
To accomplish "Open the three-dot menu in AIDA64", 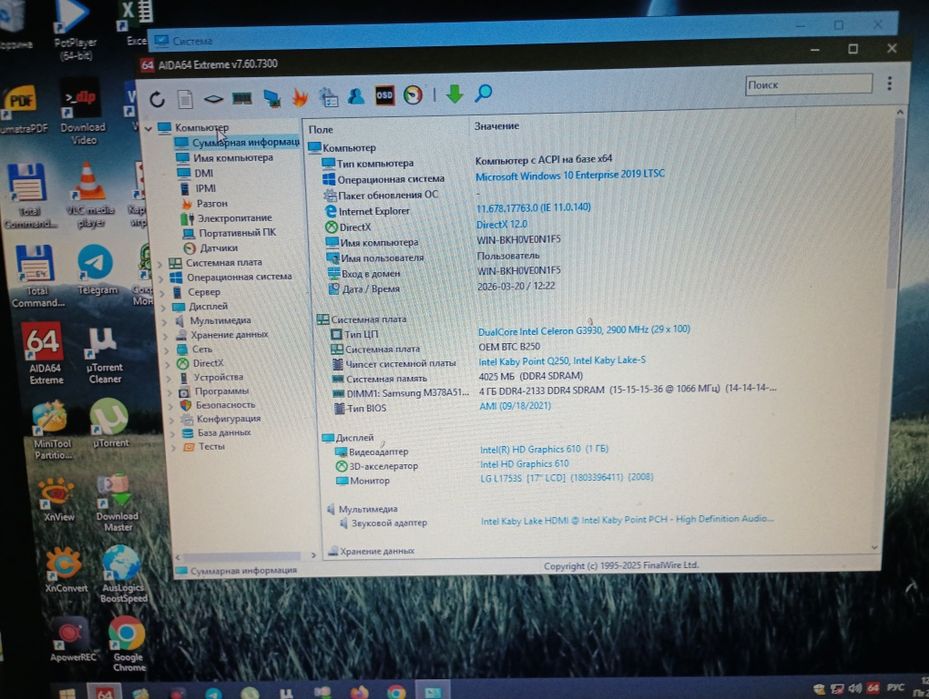I will click(889, 84).
